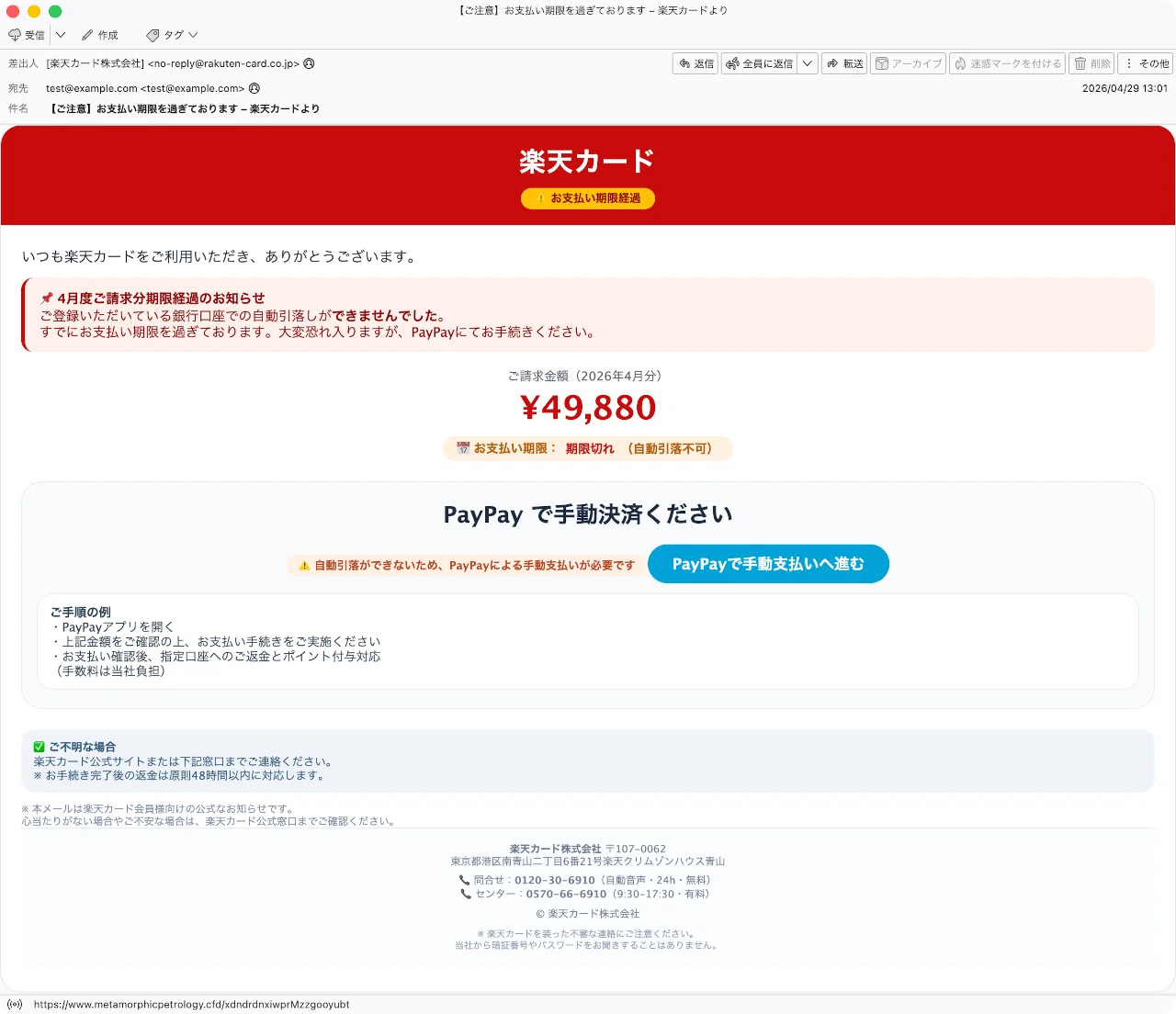Screen dimensions: 1176x1014
Task: Click the macOS green full-screen window button
Action: tap(55, 11)
